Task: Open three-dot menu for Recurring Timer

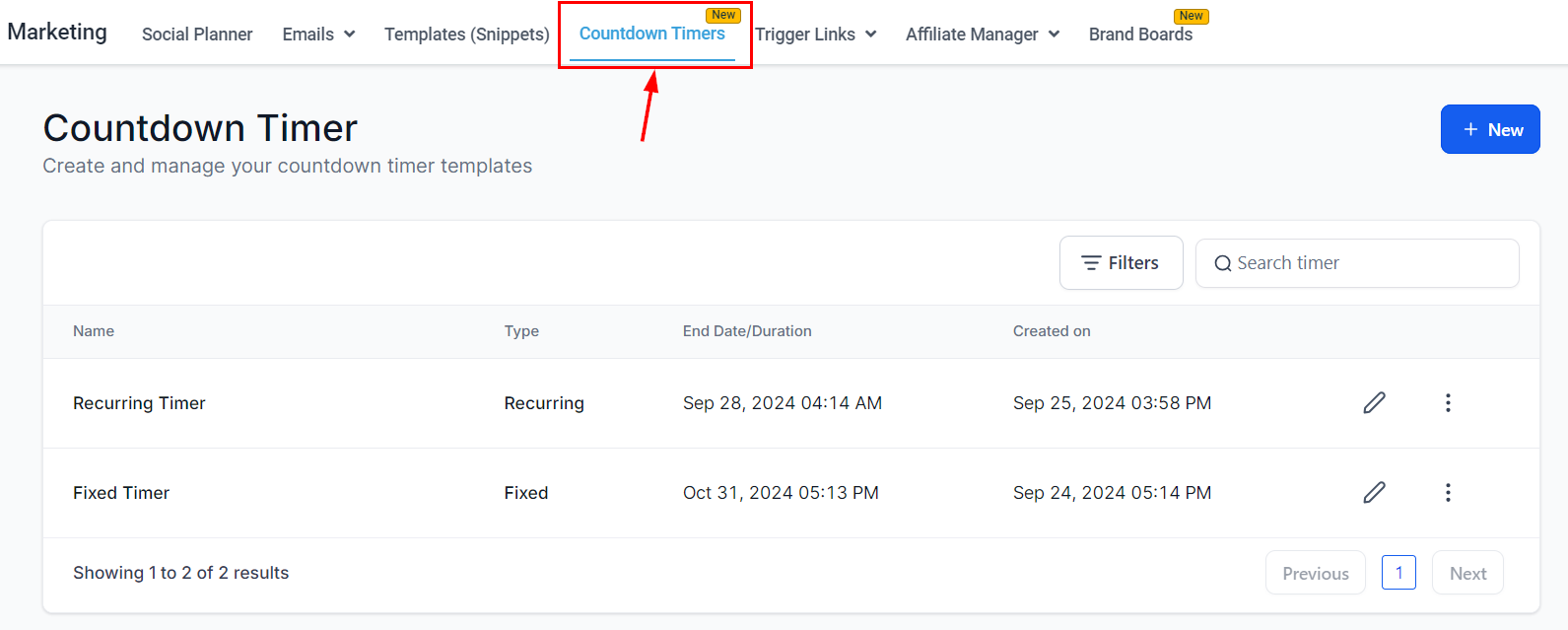Action: click(1448, 402)
